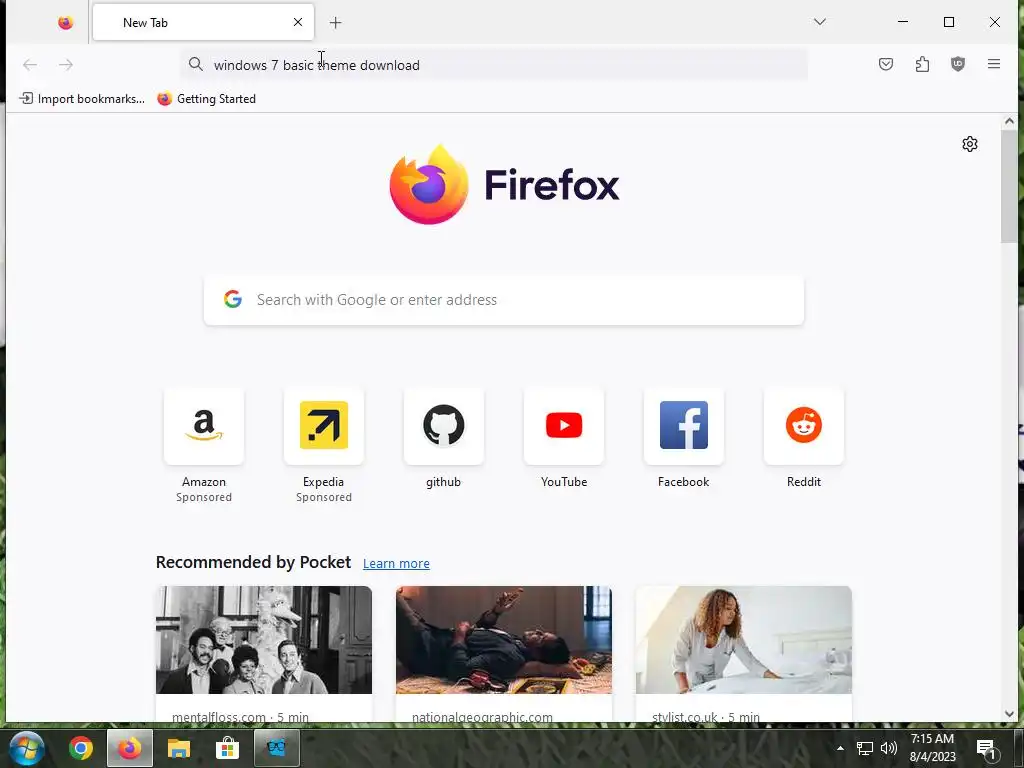Close the New Tab tab
Screen dimensions: 1024x768
[298, 22]
